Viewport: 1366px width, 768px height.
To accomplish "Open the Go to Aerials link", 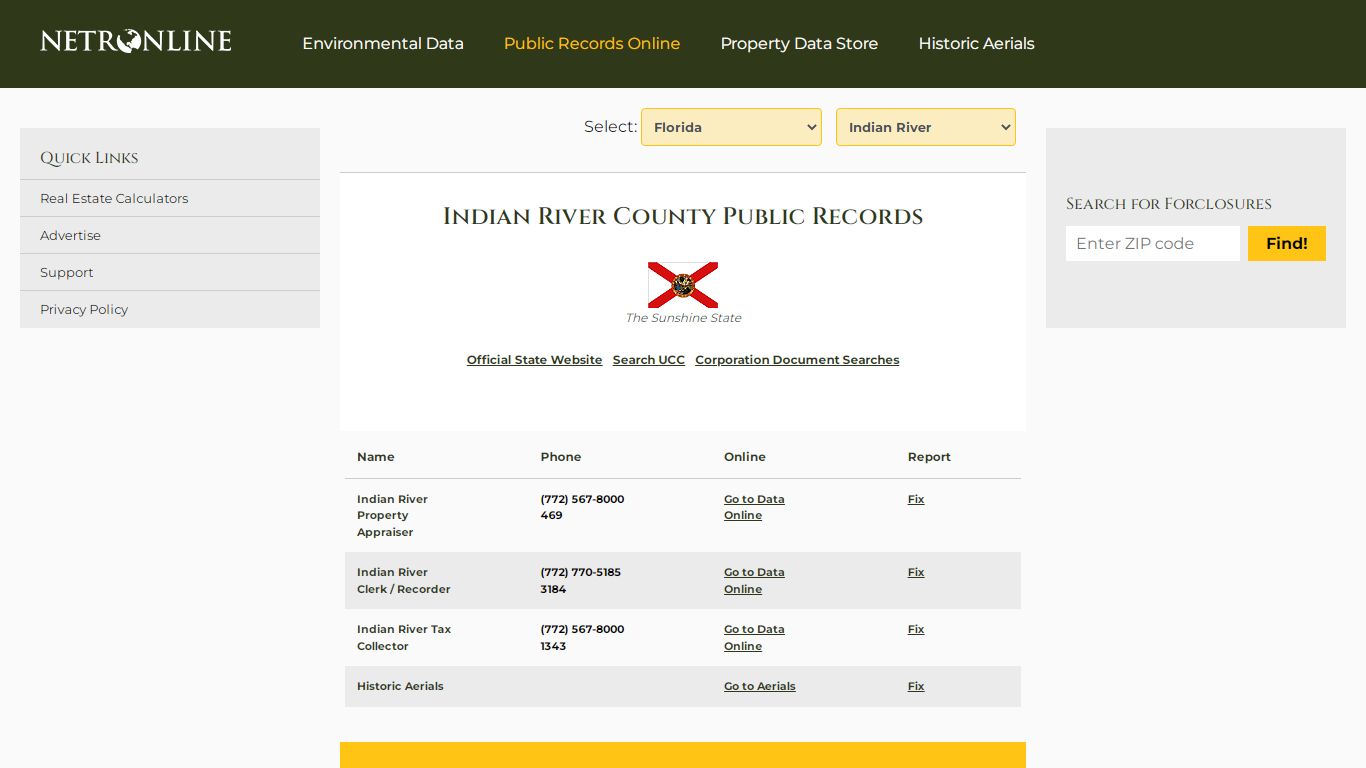I will pyautogui.click(x=760, y=686).
